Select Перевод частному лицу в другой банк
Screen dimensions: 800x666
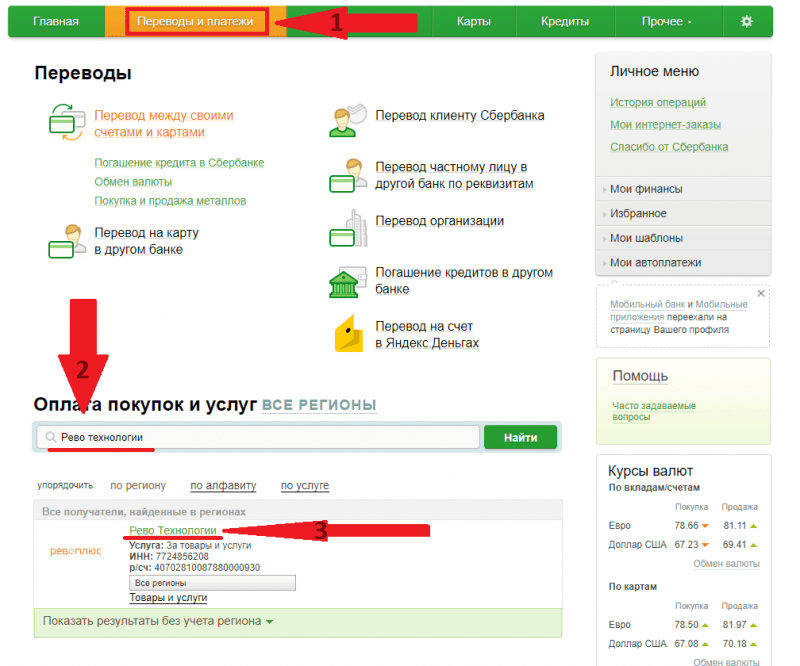pyautogui.click(x=454, y=175)
